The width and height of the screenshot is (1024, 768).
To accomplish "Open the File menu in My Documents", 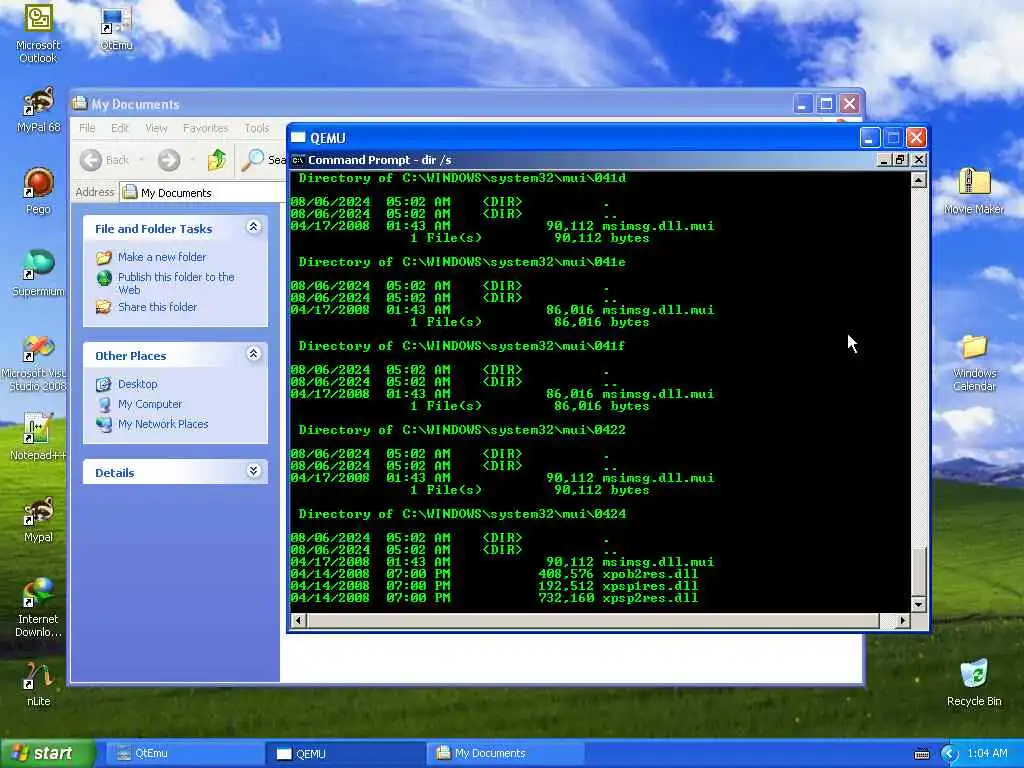I will [87, 128].
